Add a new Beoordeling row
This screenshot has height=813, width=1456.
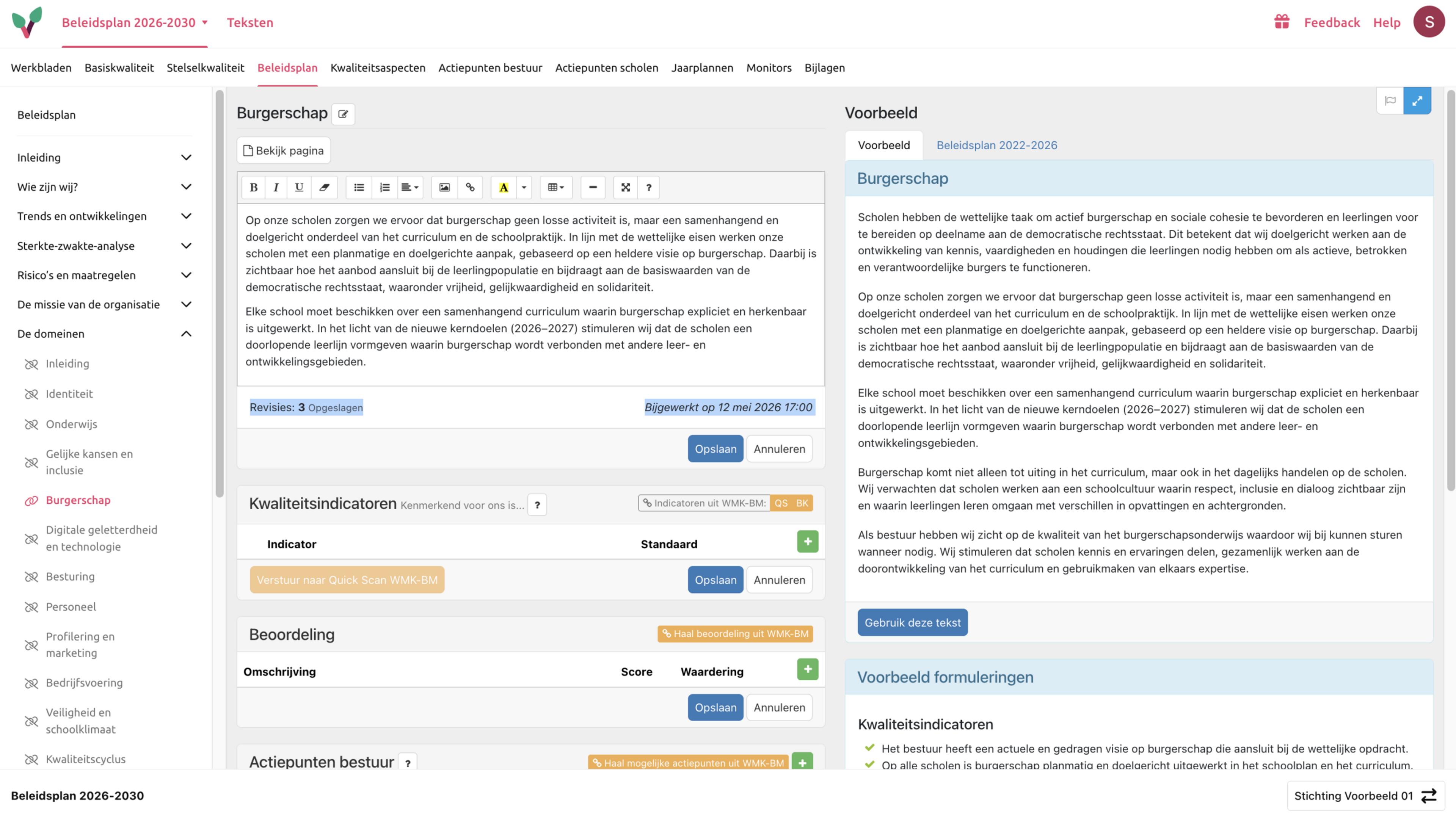coord(808,669)
